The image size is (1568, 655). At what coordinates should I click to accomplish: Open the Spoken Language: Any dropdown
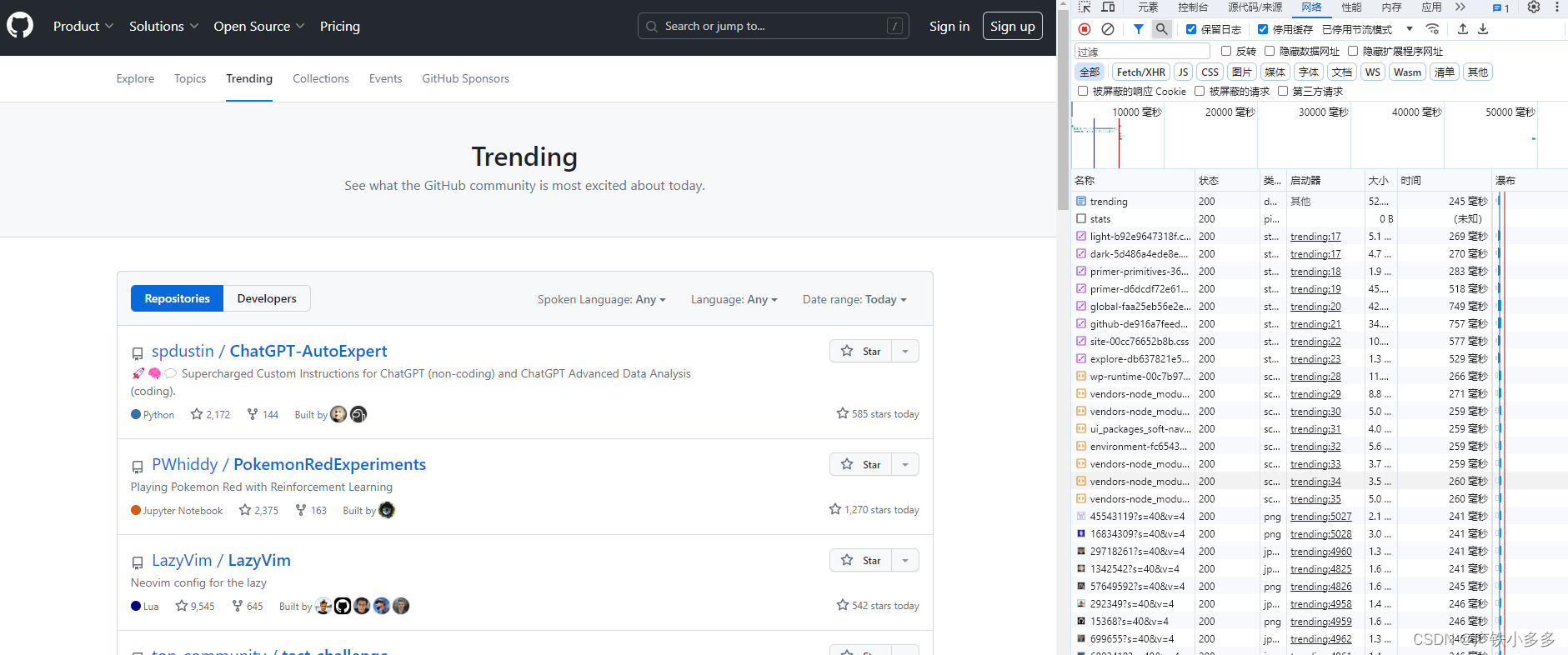pos(602,299)
